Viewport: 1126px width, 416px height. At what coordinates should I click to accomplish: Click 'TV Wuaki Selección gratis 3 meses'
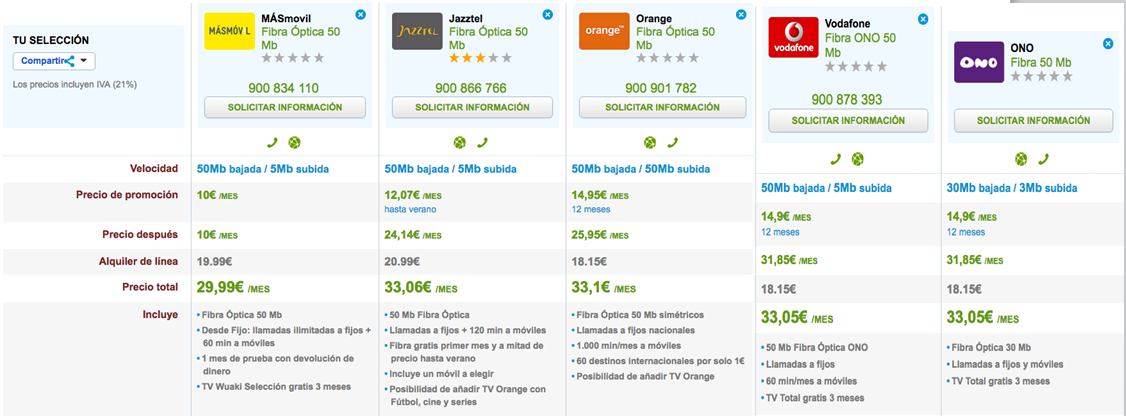pos(276,387)
